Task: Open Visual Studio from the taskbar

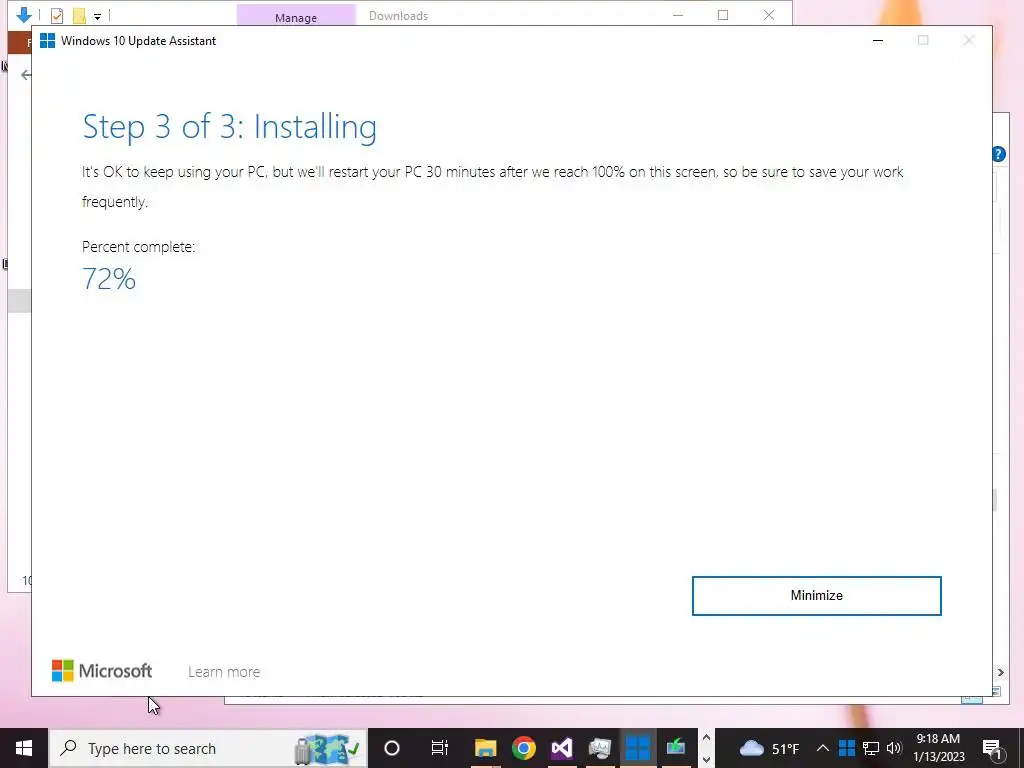Action: (562, 748)
